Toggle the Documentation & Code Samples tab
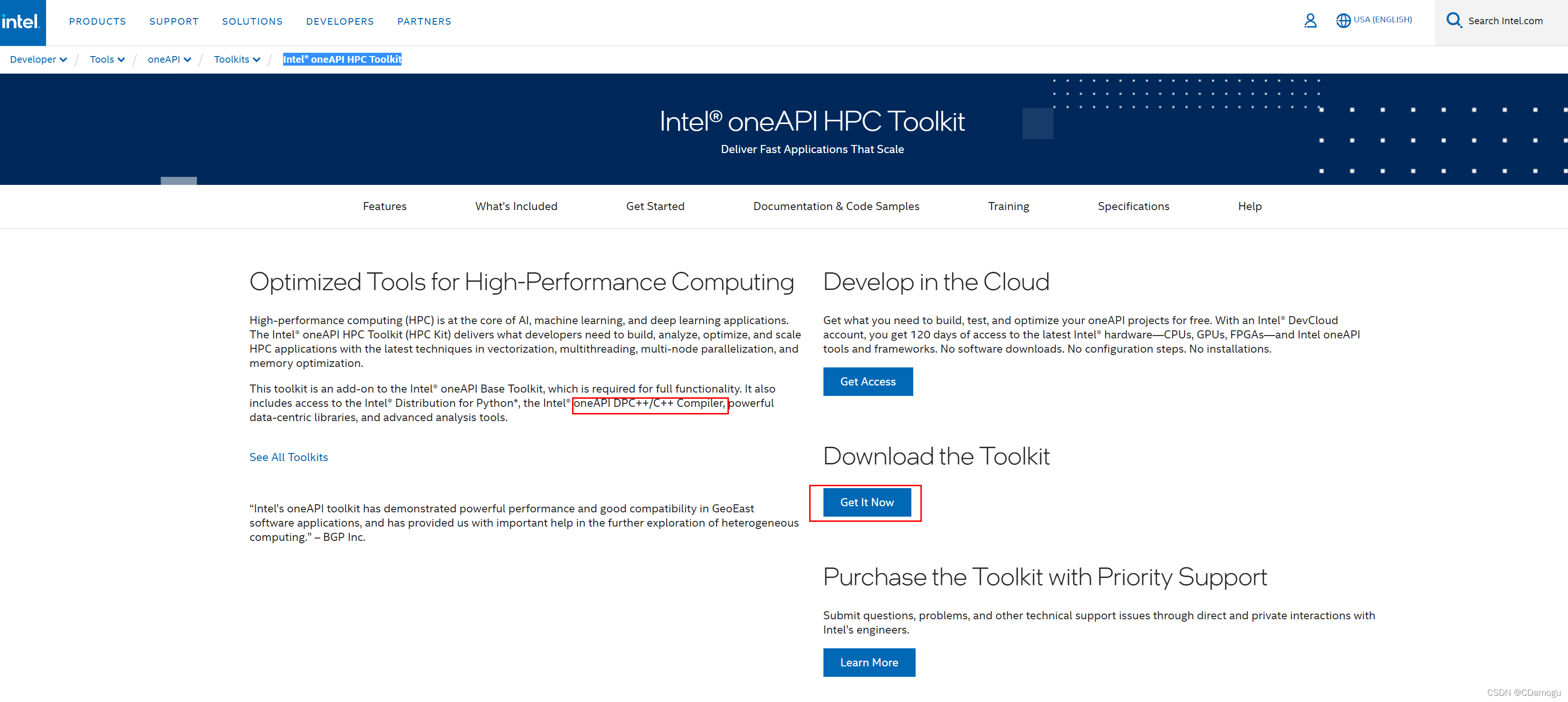 (x=836, y=206)
